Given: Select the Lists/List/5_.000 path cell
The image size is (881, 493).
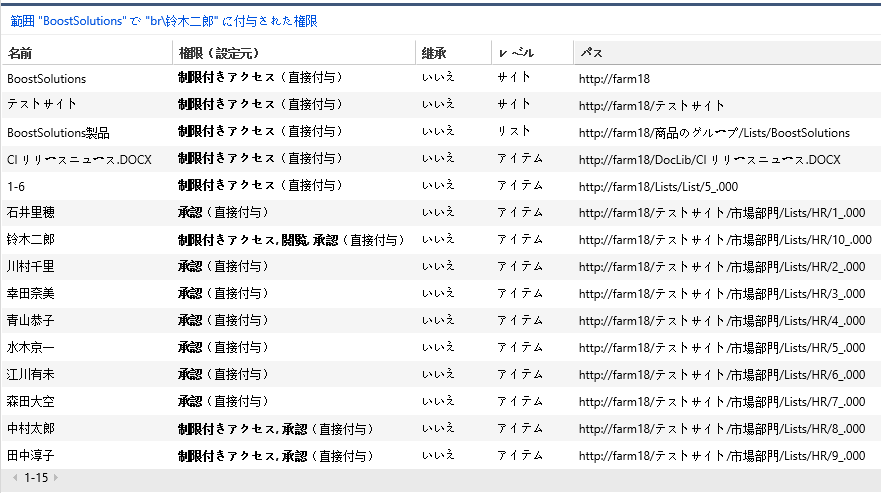Looking at the screenshot, I should [x=659, y=187].
